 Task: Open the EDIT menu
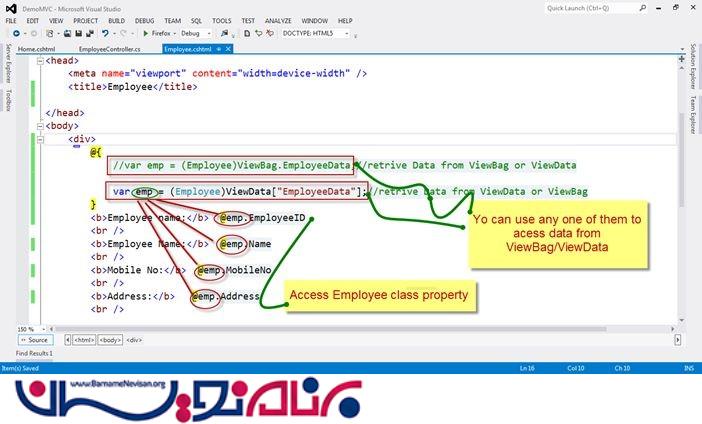32,21
